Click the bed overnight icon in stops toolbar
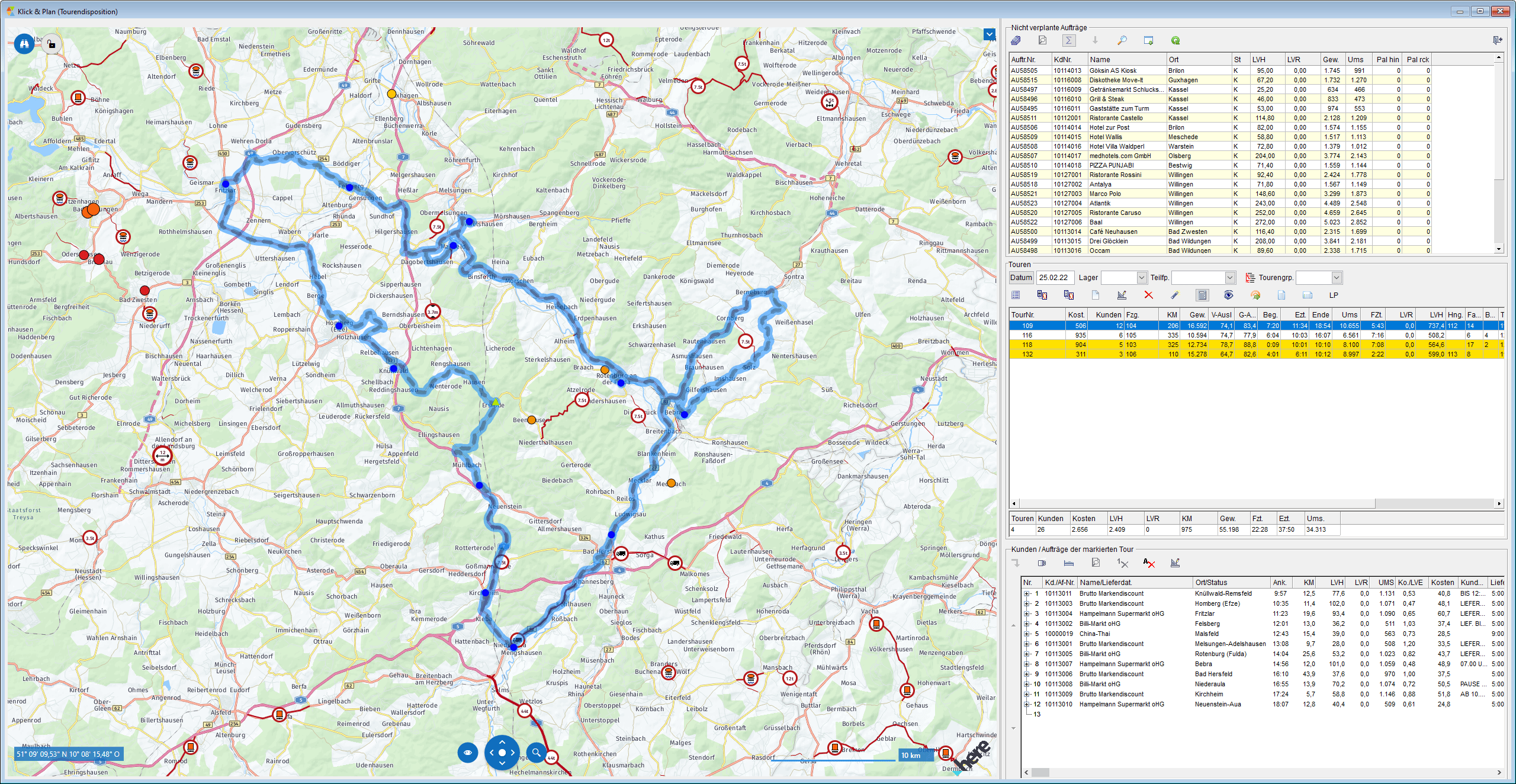This screenshot has height=784, width=1516. point(1069,563)
